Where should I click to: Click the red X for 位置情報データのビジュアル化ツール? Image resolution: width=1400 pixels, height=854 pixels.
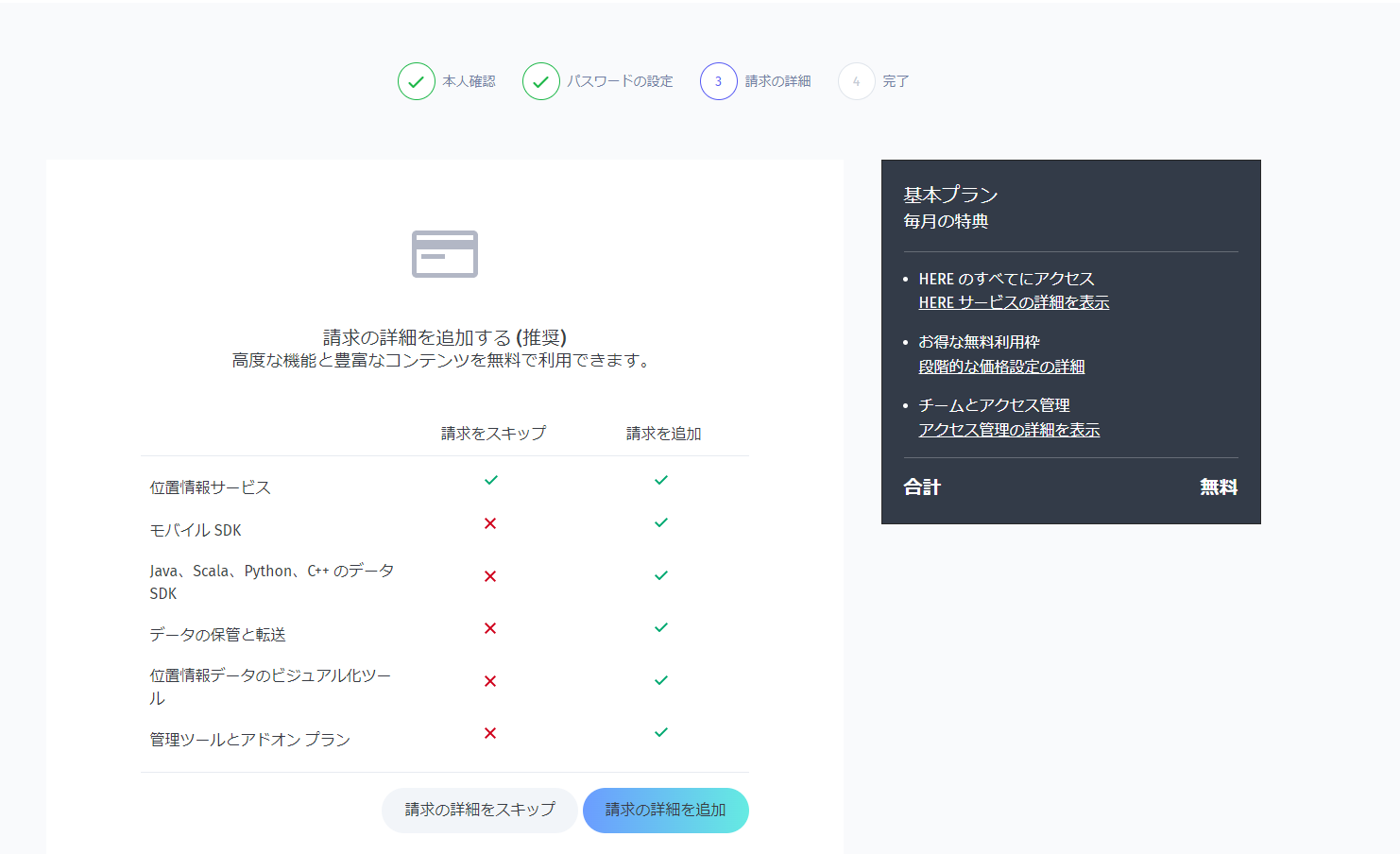[x=490, y=680]
